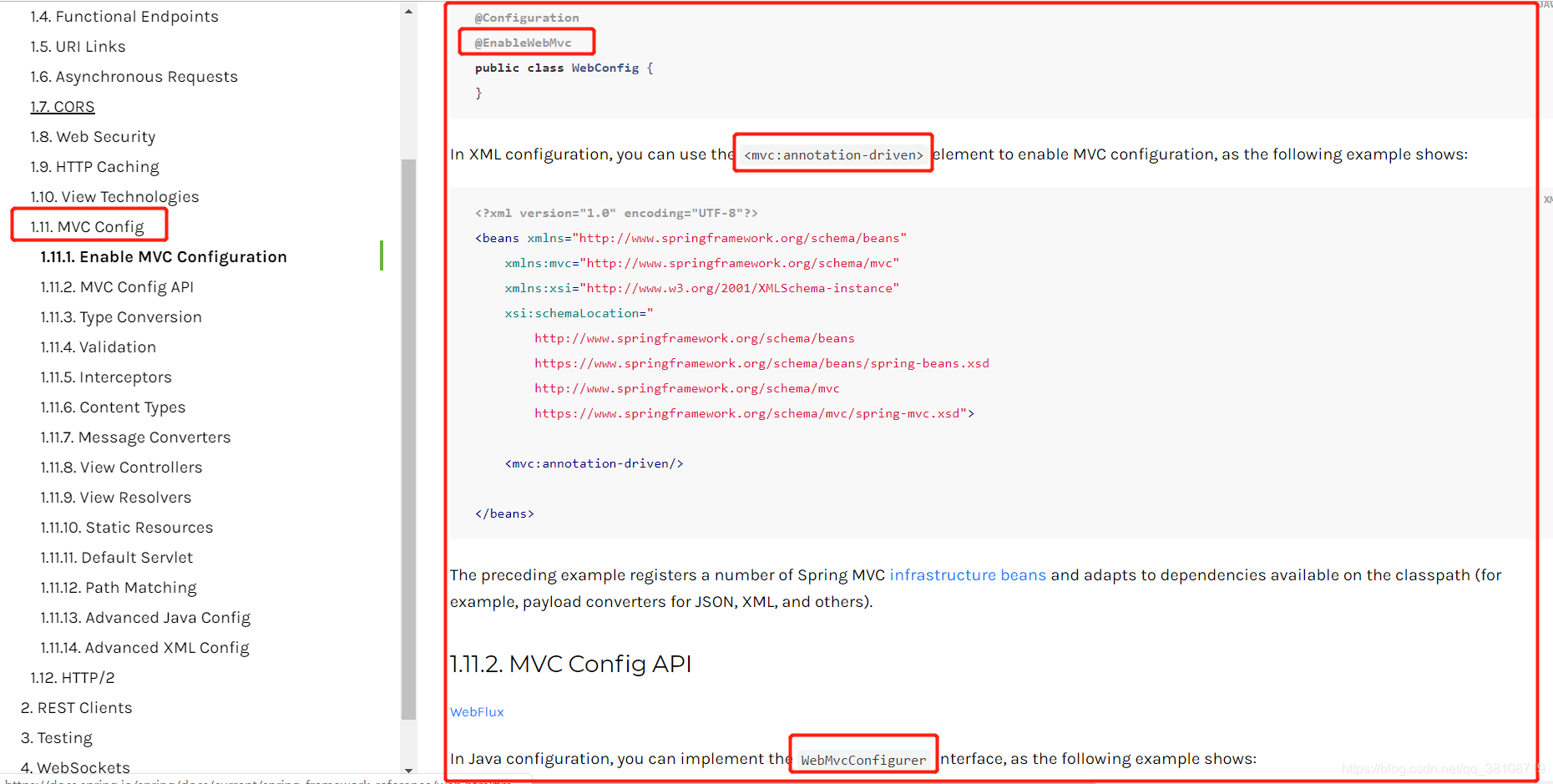Click the sidebar scroll-up arrow

(x=408, y=10)
